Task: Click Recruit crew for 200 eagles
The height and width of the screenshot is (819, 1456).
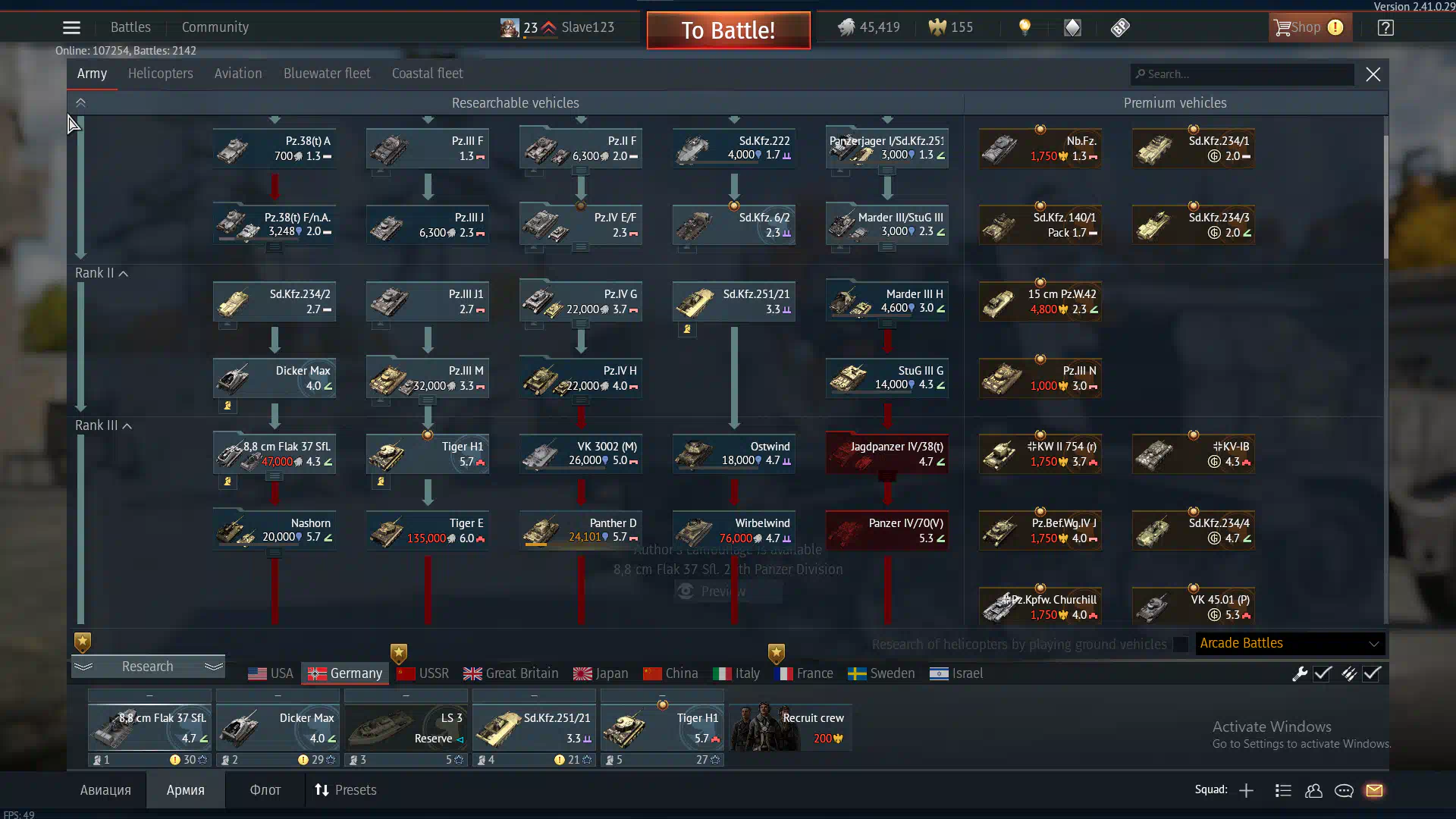Action: 790,727
